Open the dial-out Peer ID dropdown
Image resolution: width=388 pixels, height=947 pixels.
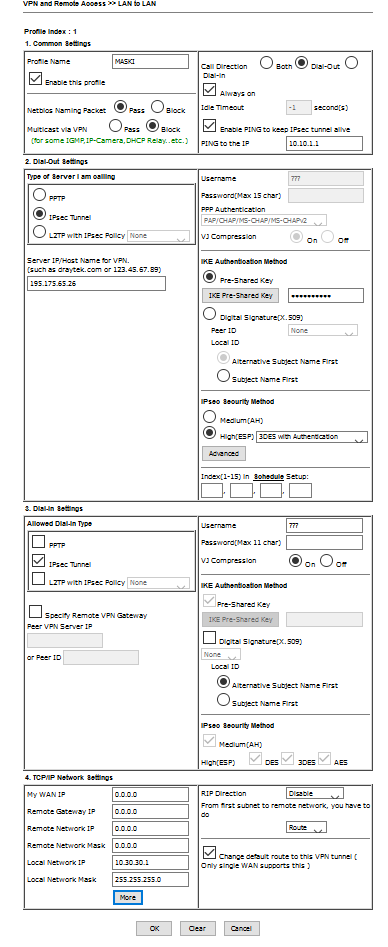click(323, 330)
